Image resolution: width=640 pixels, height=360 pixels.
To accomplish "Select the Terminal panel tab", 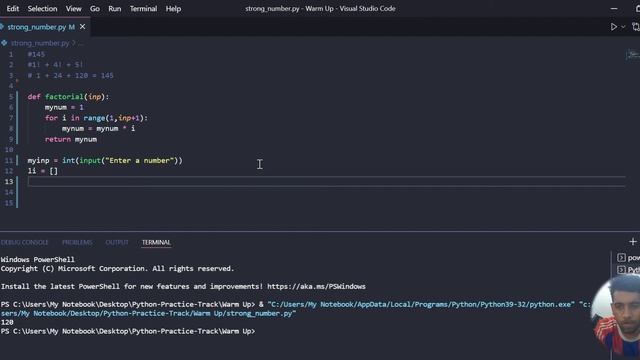I will (x=156, y=242).
